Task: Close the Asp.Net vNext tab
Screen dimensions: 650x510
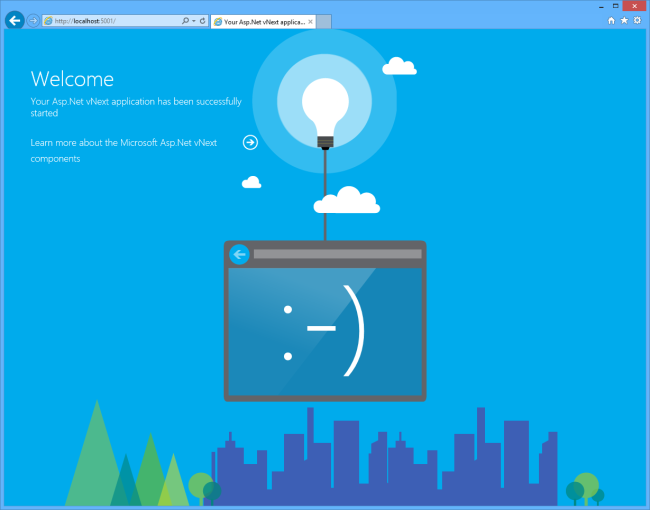Action: (x=309, y=21)
